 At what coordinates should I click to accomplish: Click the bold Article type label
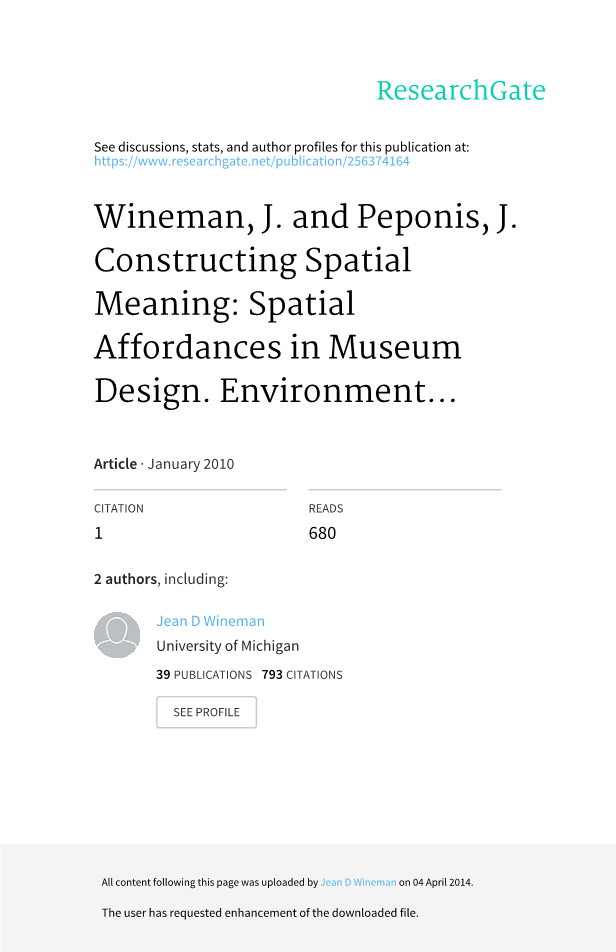[x=115, y=464]
